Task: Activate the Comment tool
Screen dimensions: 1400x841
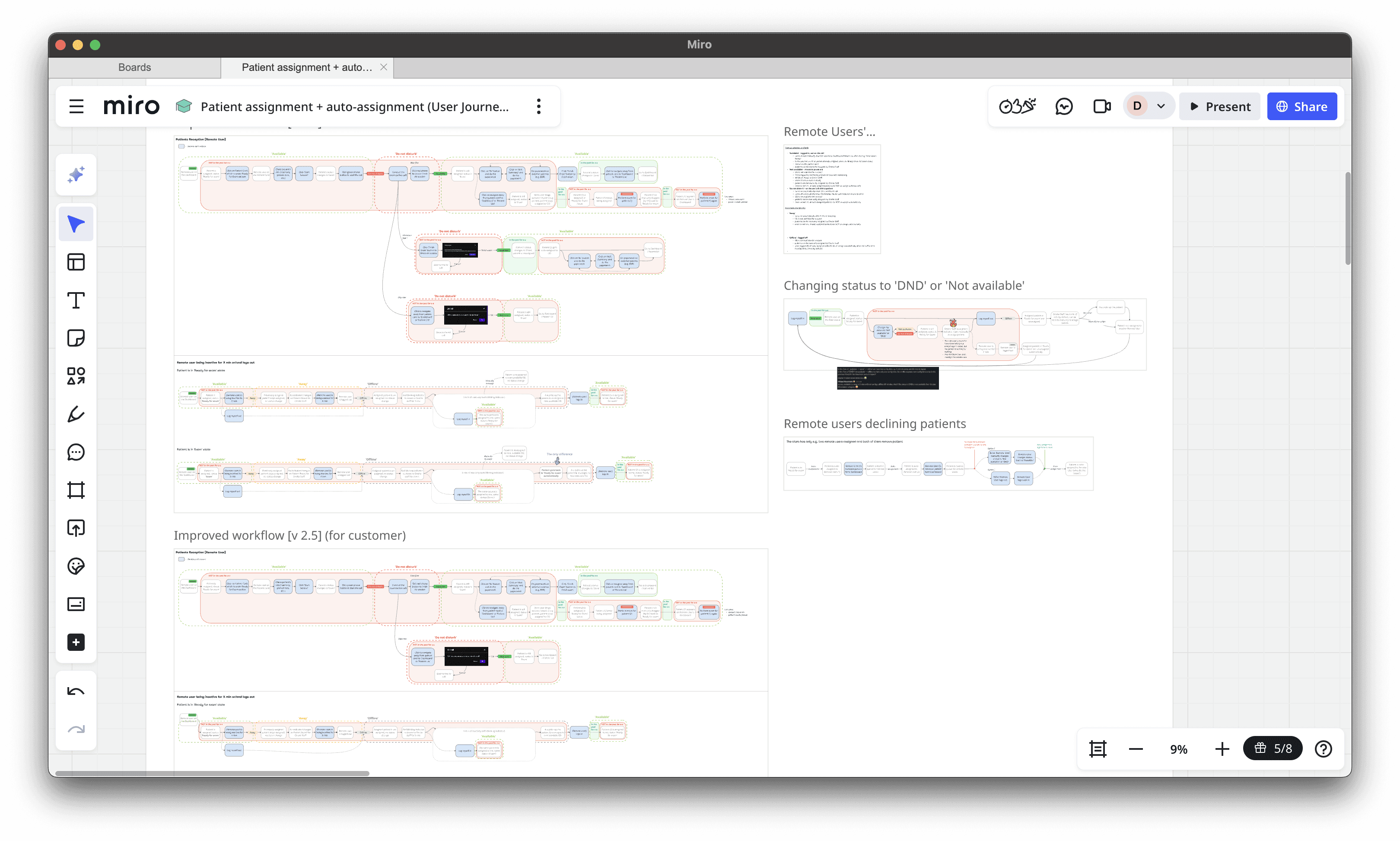Action: pyautogui.click(x=76, y=452)
